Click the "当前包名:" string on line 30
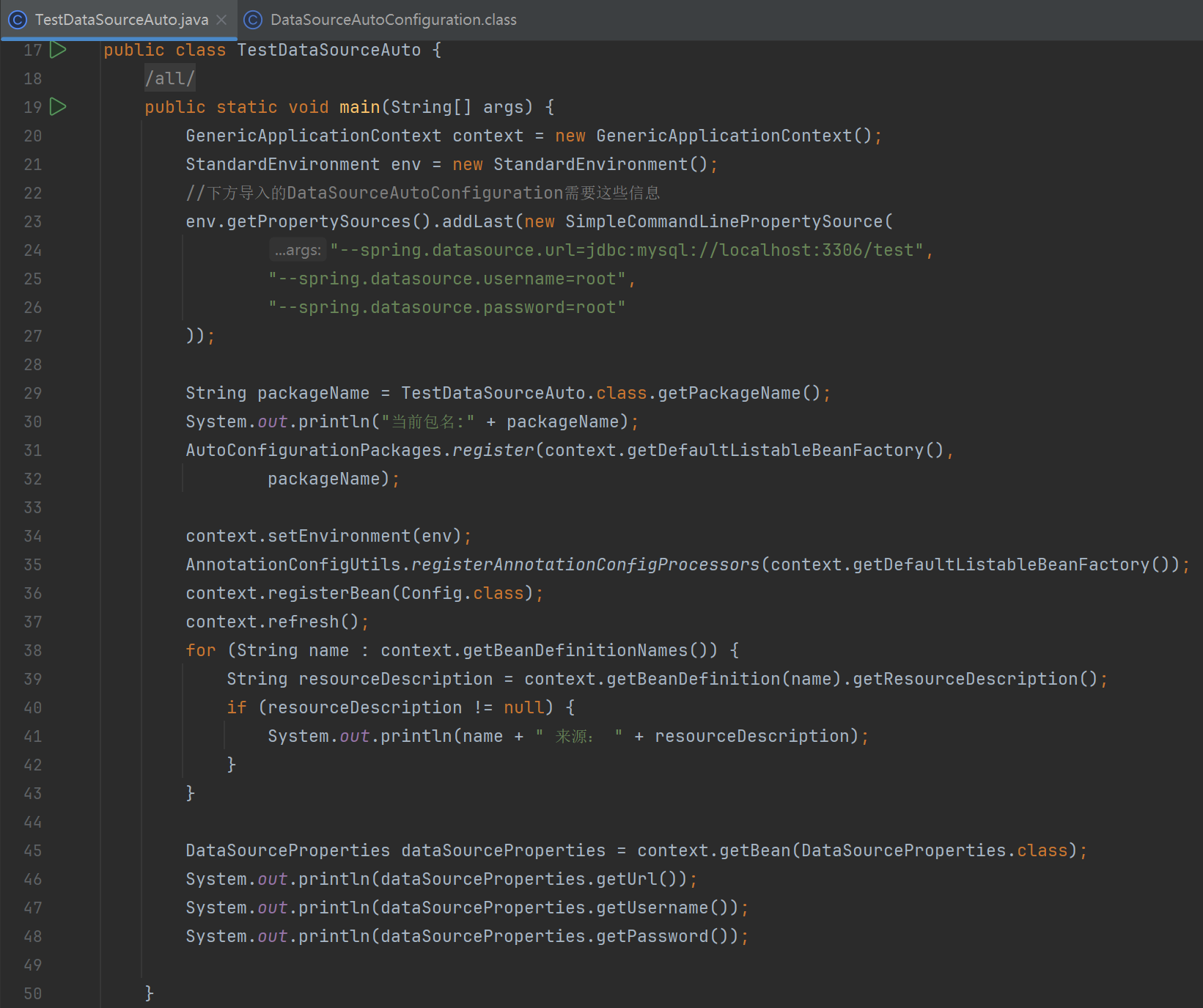 (428, 422)
